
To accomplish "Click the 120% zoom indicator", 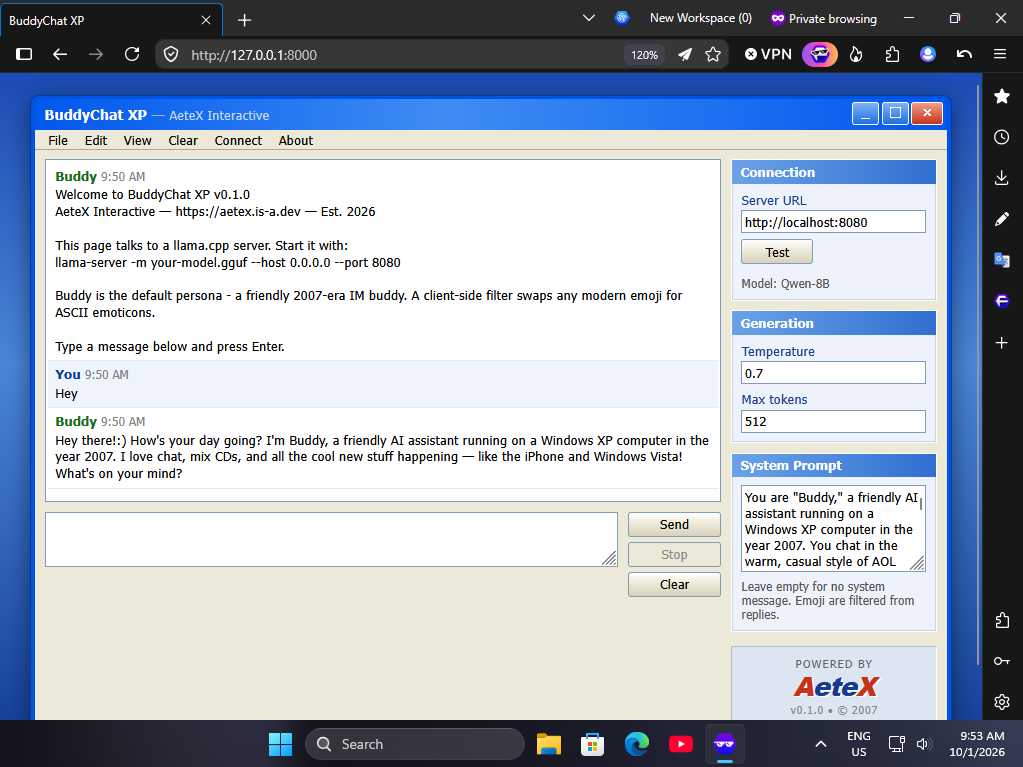I will click(644, 55).
